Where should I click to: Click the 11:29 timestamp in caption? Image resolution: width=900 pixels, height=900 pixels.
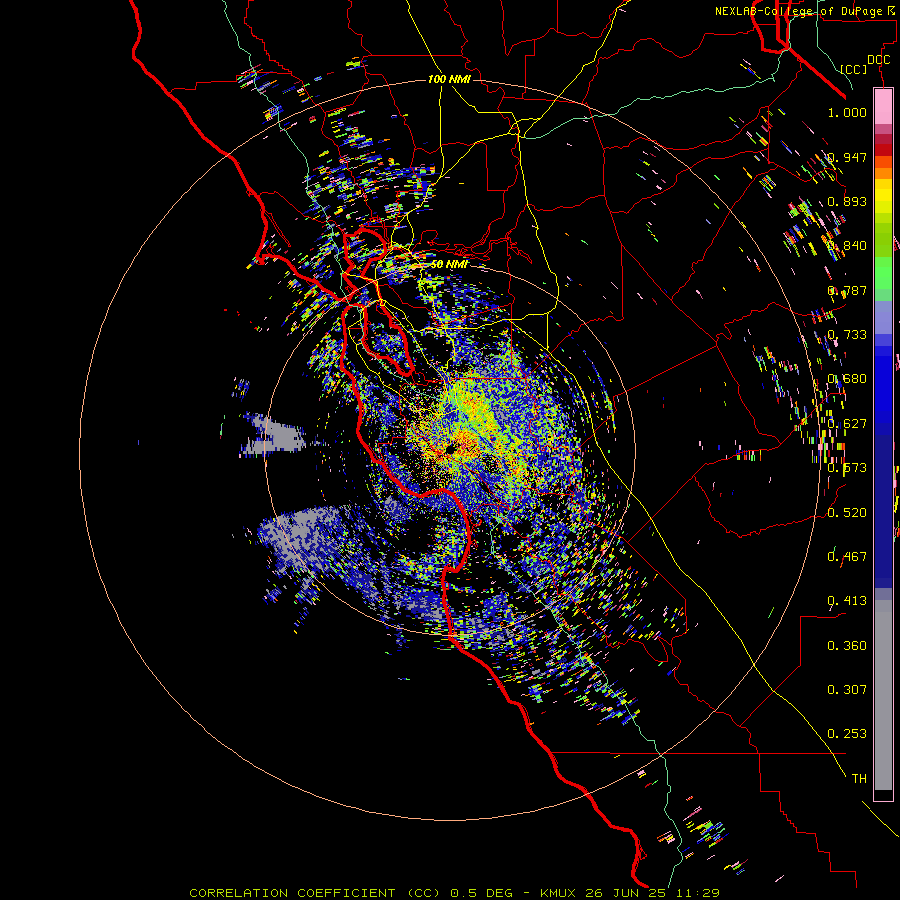pos(698,893)
